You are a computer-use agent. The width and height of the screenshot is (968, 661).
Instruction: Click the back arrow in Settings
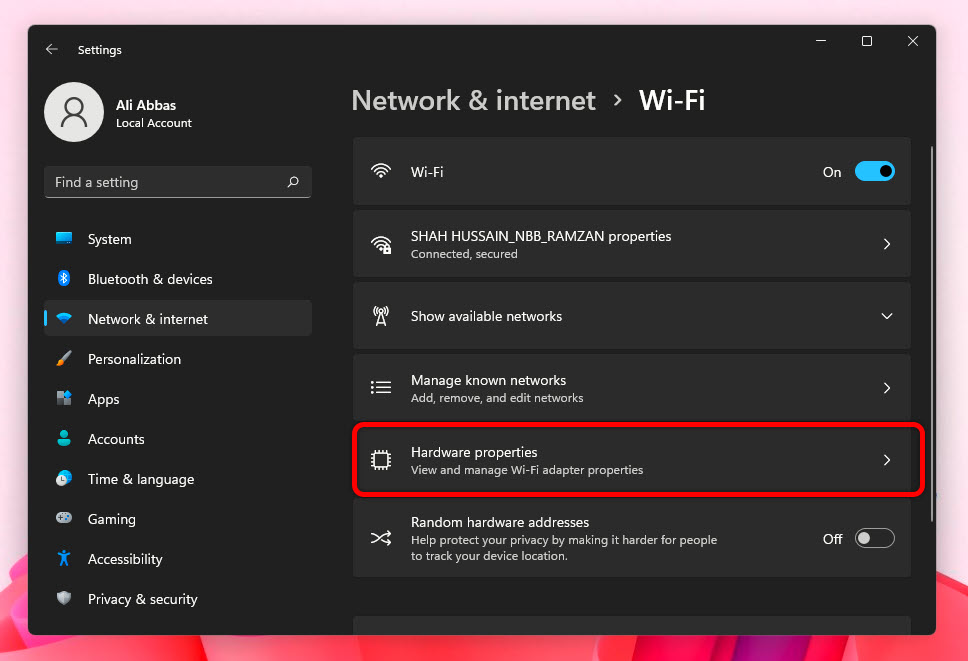tap(52, 49)
